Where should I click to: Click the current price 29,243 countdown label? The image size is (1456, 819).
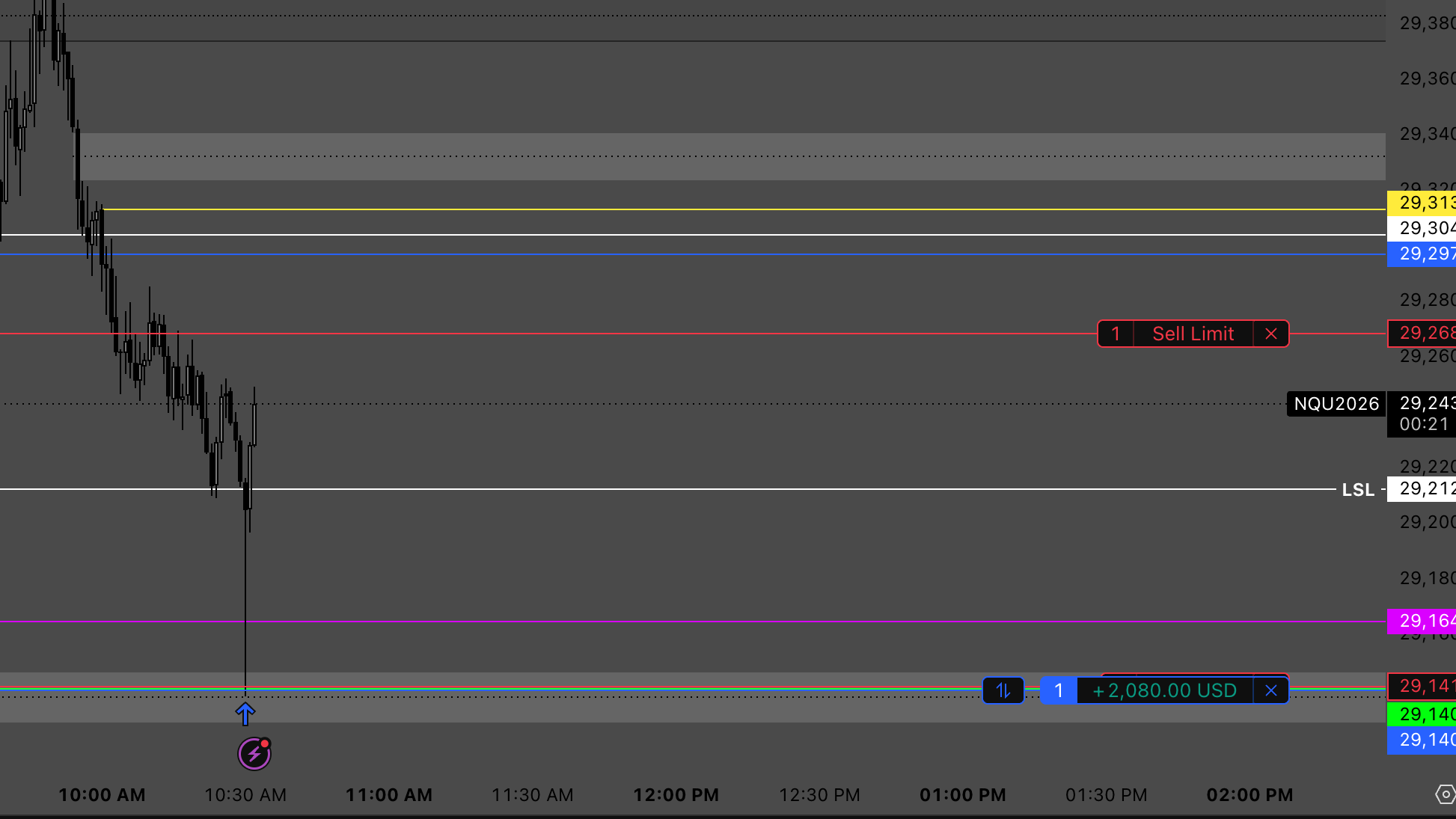(1422, 414)
